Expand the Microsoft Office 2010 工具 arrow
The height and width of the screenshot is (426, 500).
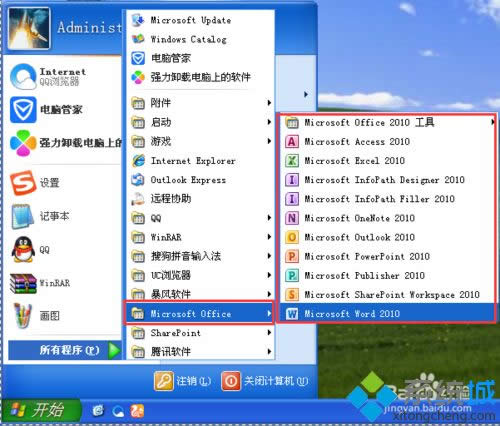point(492,122)
